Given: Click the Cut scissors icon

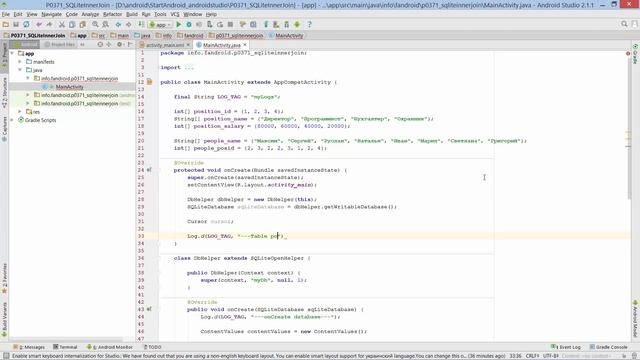Looking at the screenshot, I should coord(62,24).
